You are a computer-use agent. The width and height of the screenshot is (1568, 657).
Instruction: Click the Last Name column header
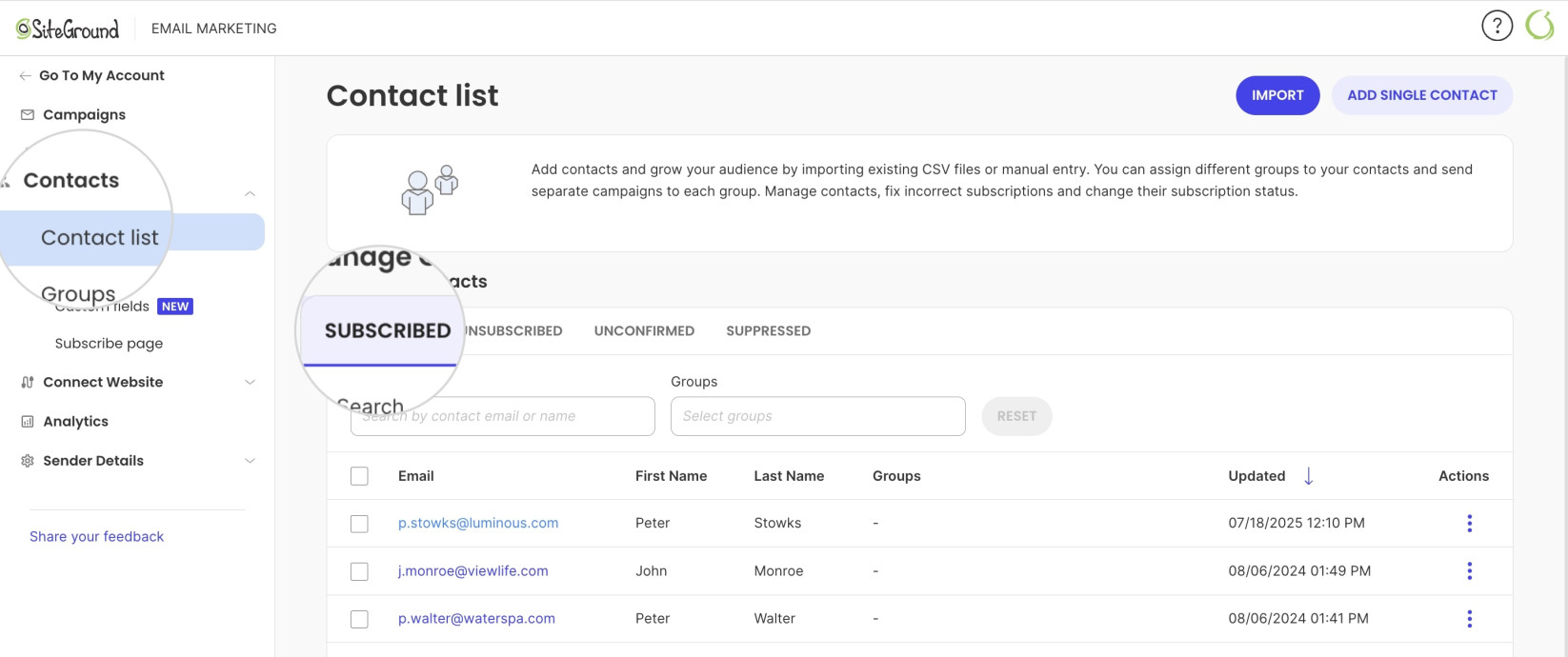(789, 476)
